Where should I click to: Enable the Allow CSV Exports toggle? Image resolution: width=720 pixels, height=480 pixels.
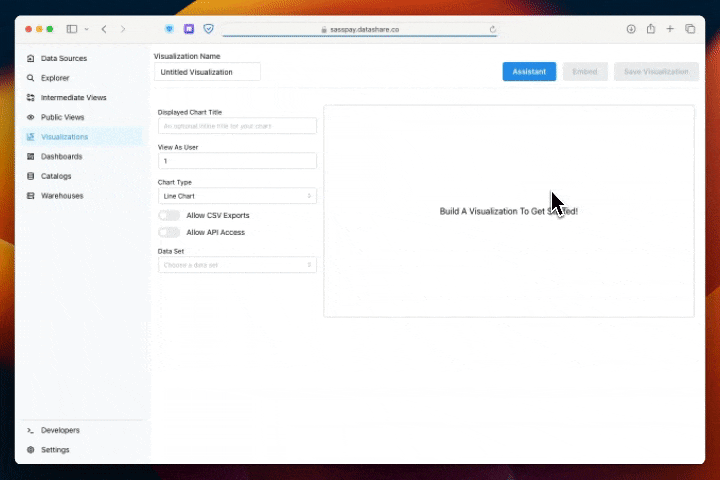pyautogui.click(x=169, y=215)
